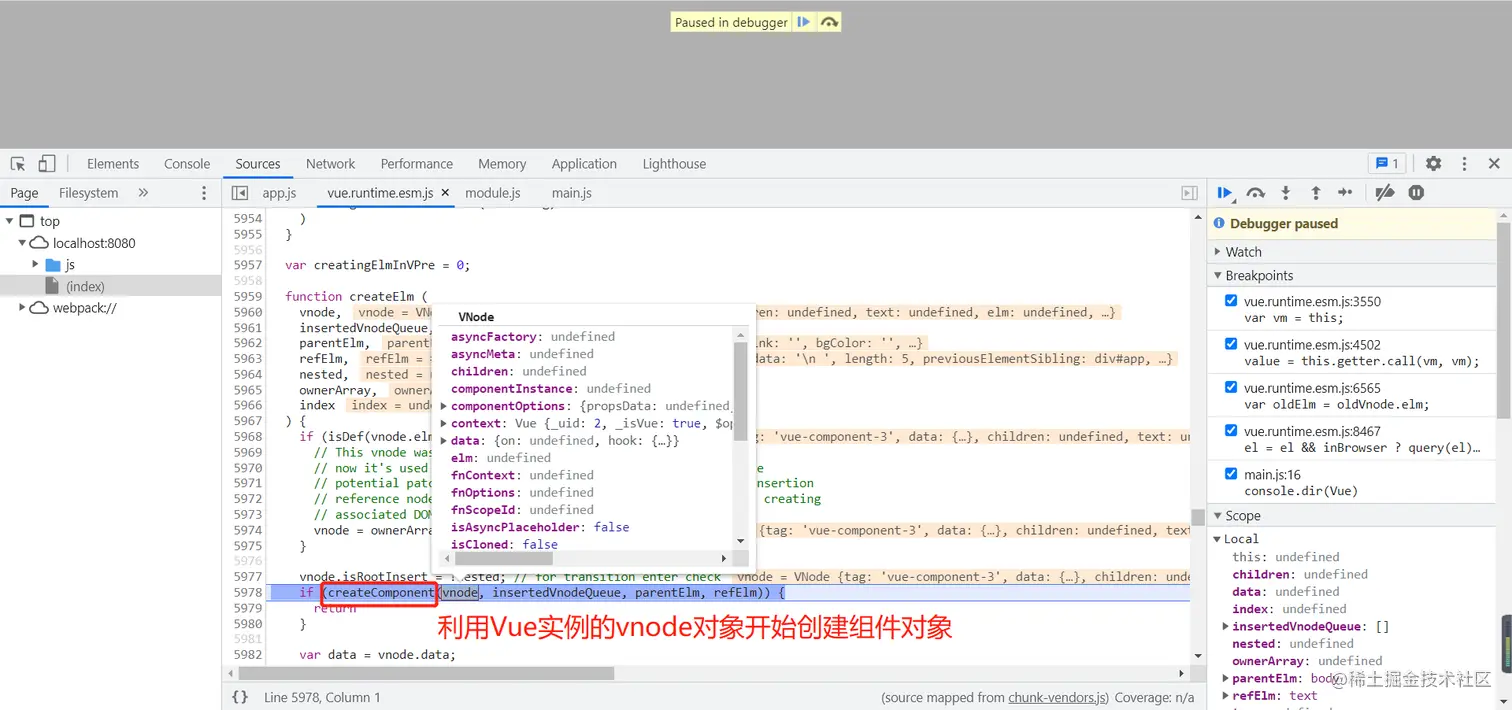Uncheck breakpoint vue.runtime.esm.js:6565
1512x710 pixels.
coord(1231,387)
